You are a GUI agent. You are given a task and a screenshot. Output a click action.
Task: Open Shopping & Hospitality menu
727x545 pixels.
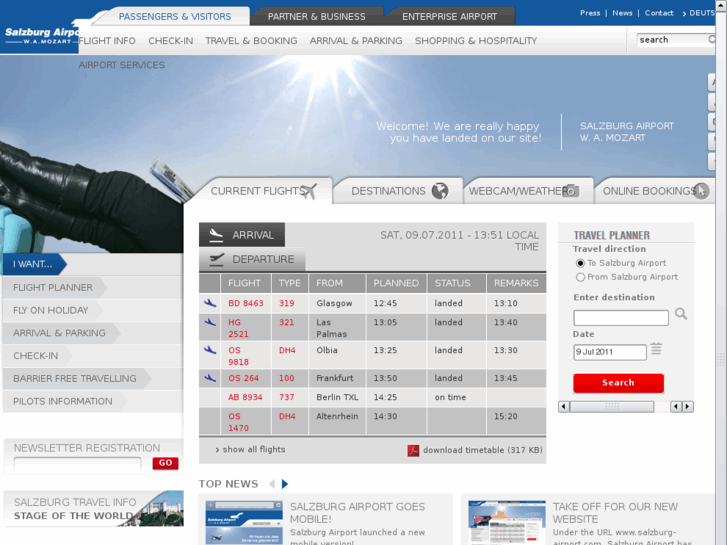click(476, 41)
